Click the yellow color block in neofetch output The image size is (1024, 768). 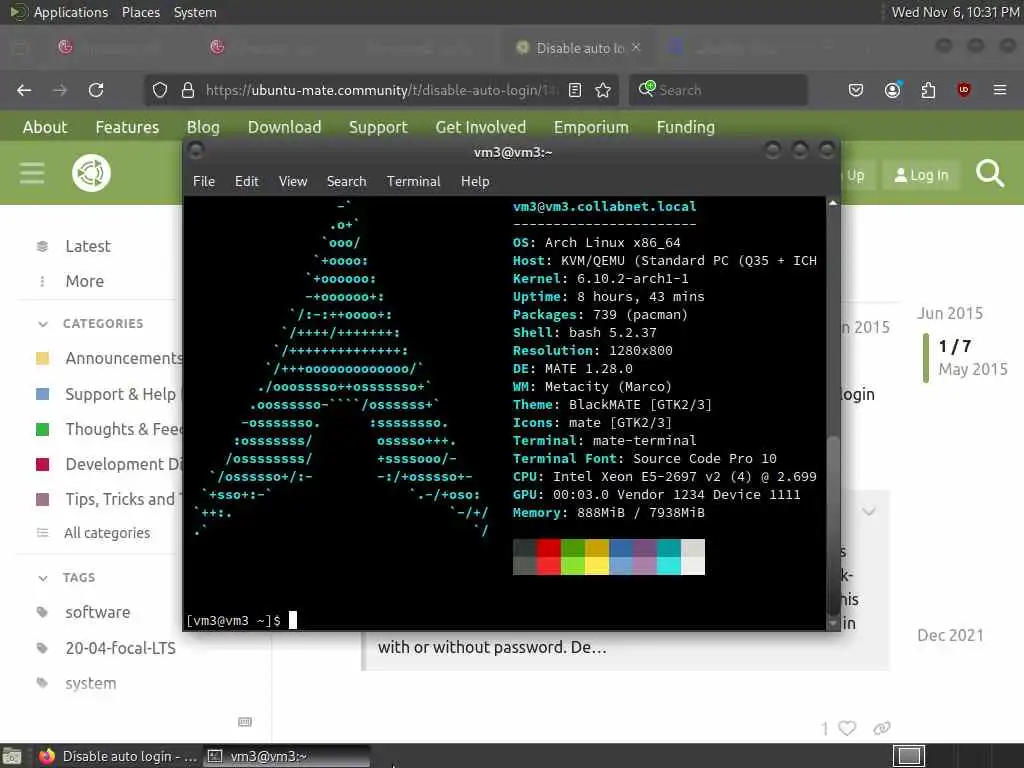[597, 557]
